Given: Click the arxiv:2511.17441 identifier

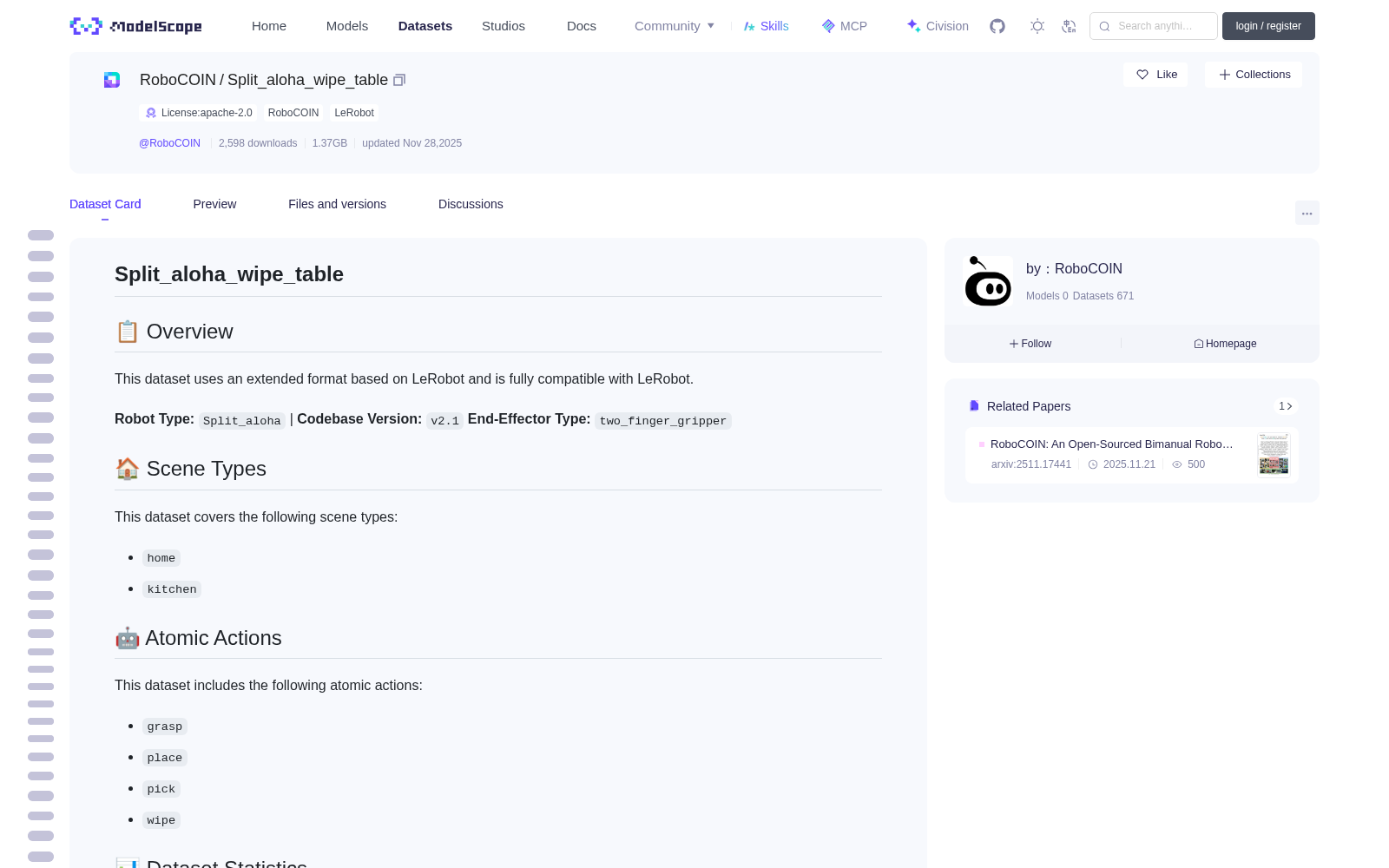Looking at the screenshot, I should click(x=1031, y=464).
